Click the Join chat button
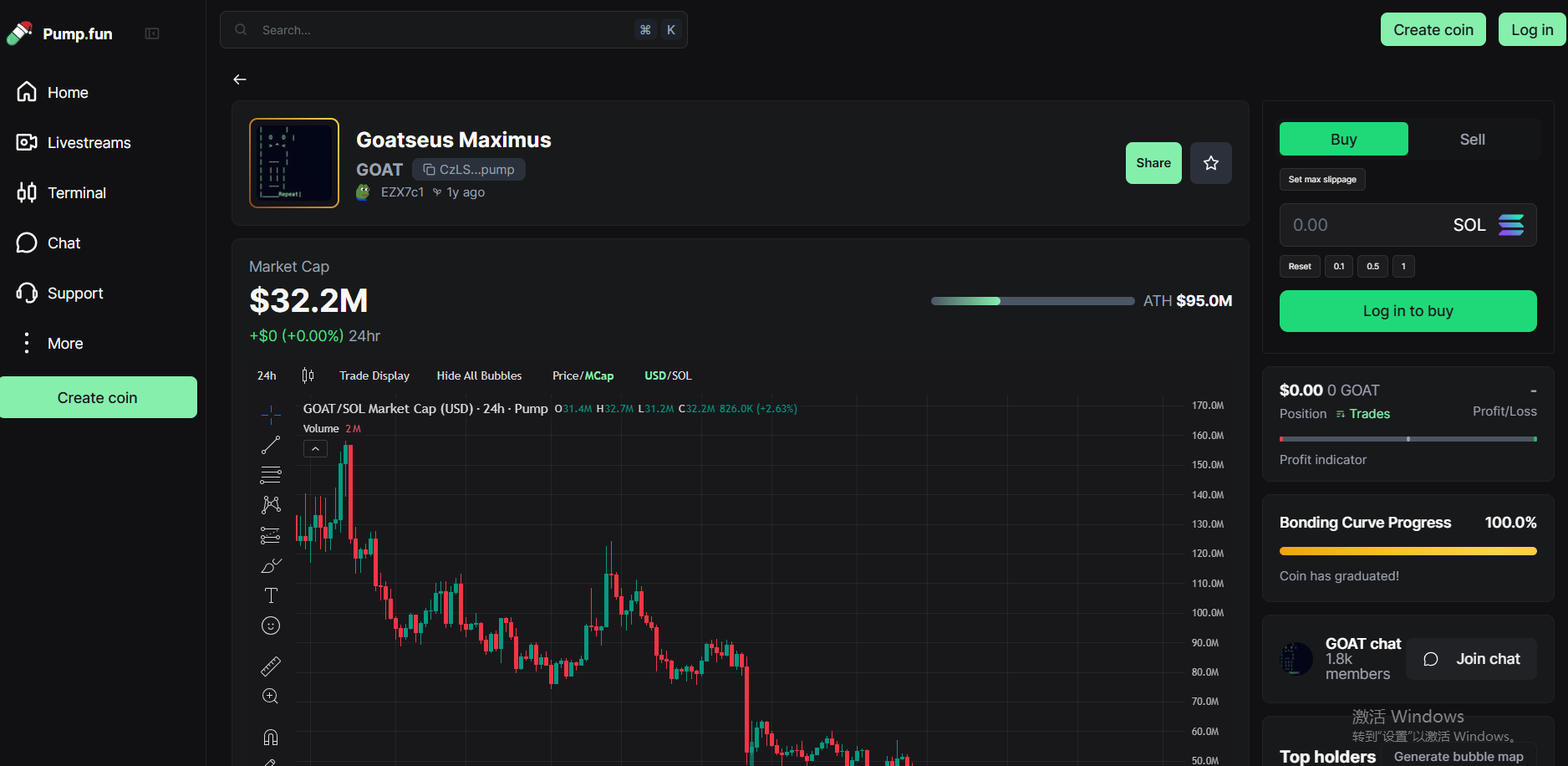 point(1471,659)
